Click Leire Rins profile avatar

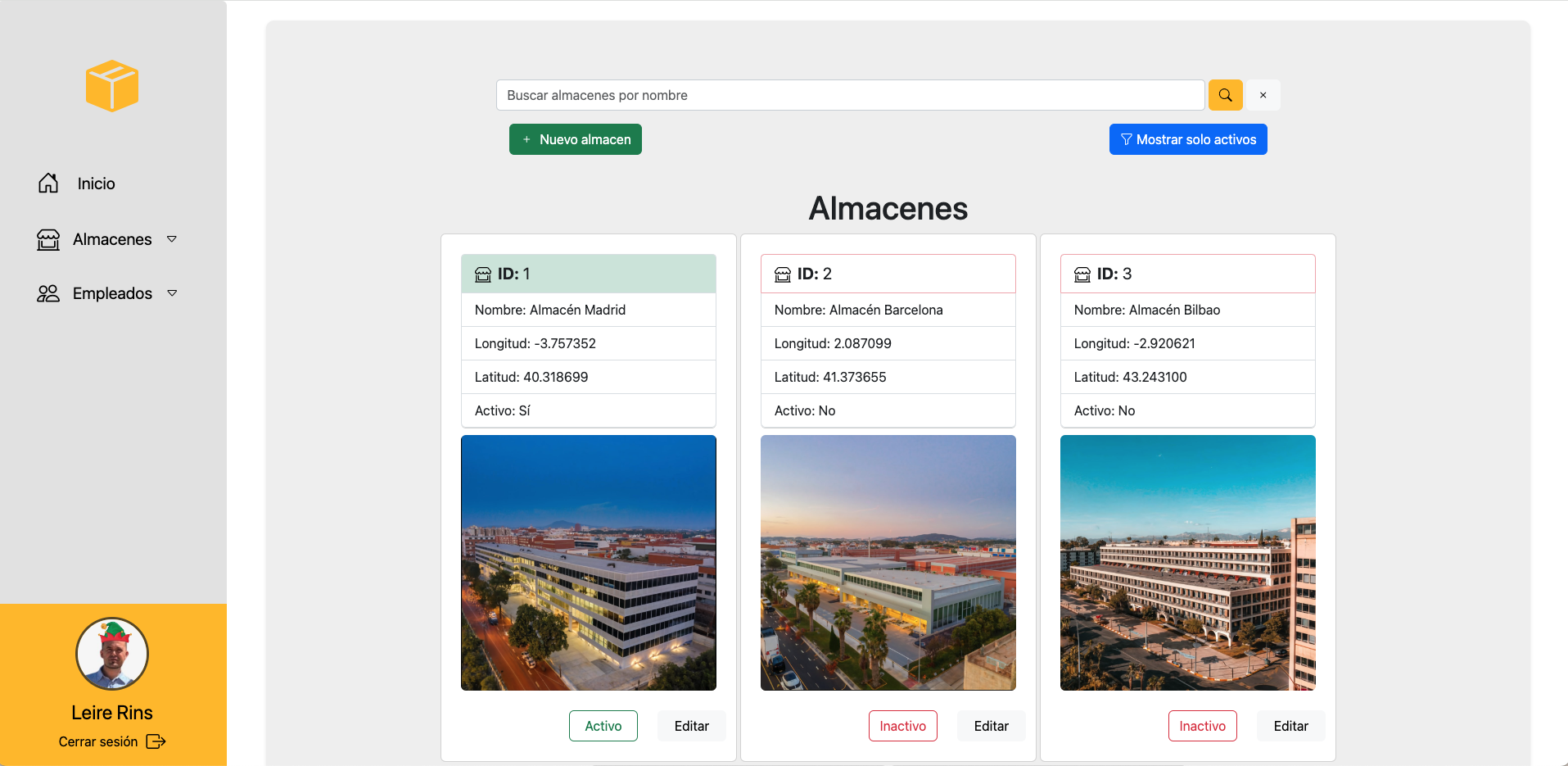[x=112, y=654]
